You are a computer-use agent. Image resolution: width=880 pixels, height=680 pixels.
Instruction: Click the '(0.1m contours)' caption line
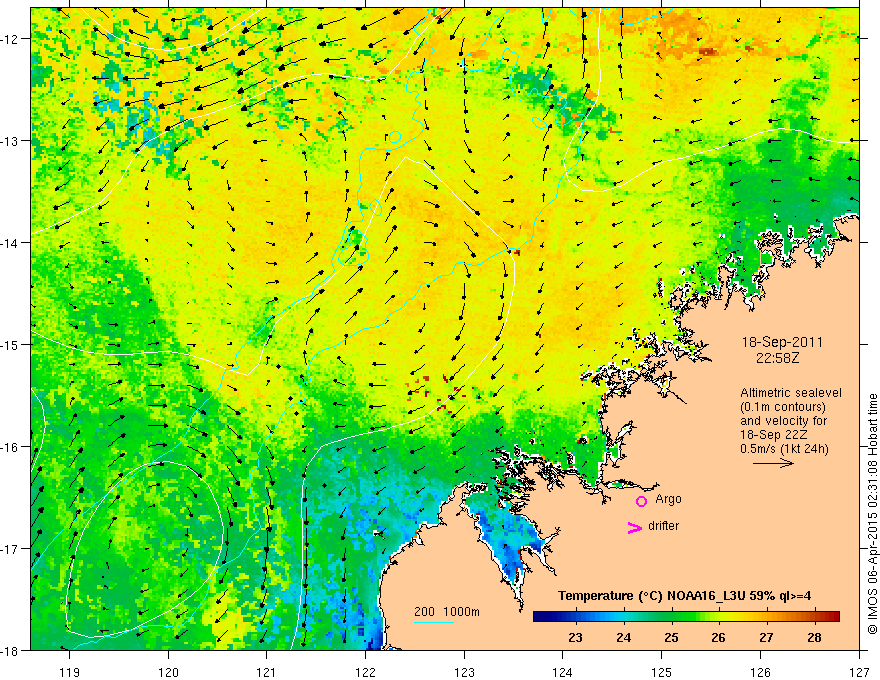pyautogui.click(x=783, y=407)
